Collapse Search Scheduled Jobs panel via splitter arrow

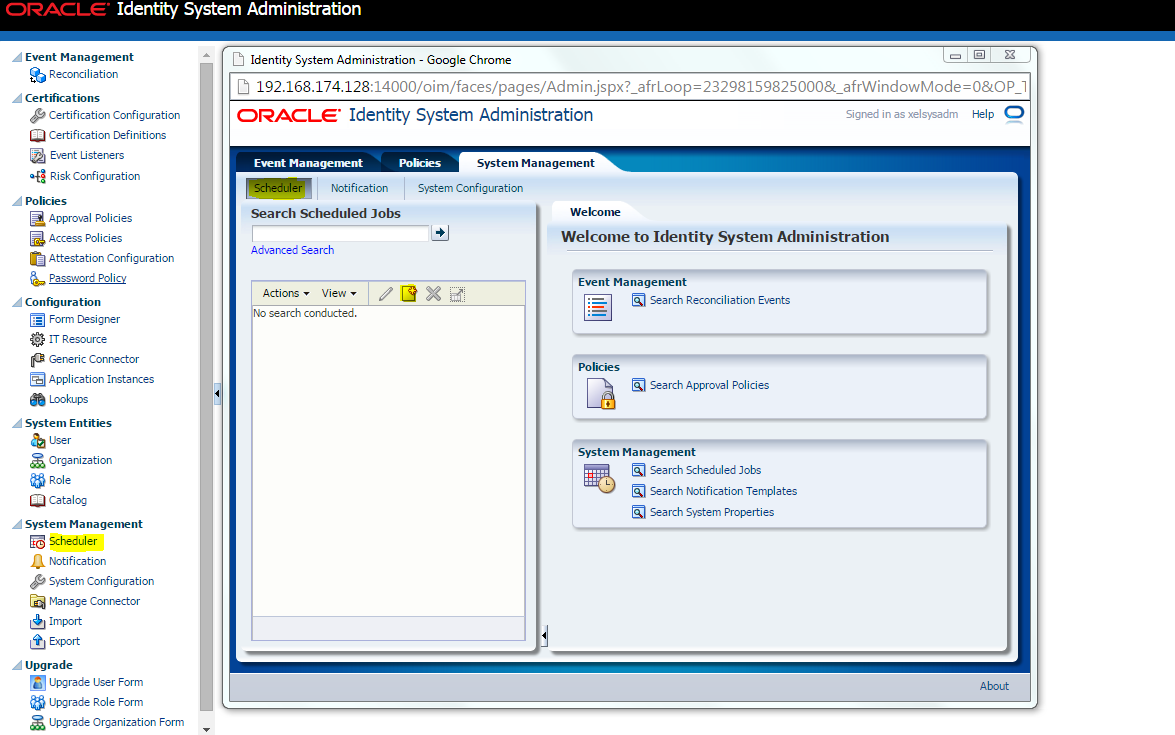tap(544, 636)
